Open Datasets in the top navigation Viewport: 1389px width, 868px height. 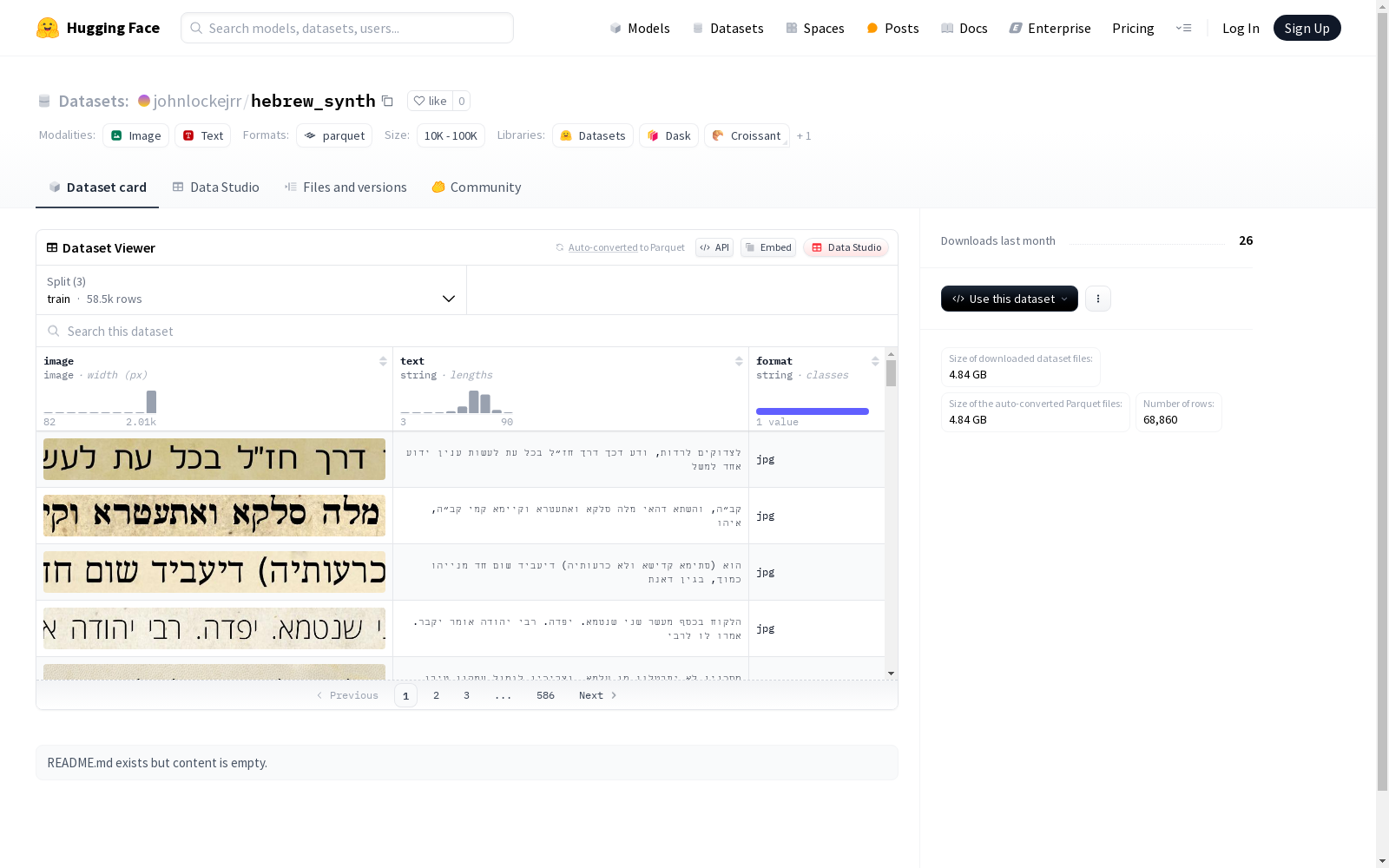click(x=727, y=28)
